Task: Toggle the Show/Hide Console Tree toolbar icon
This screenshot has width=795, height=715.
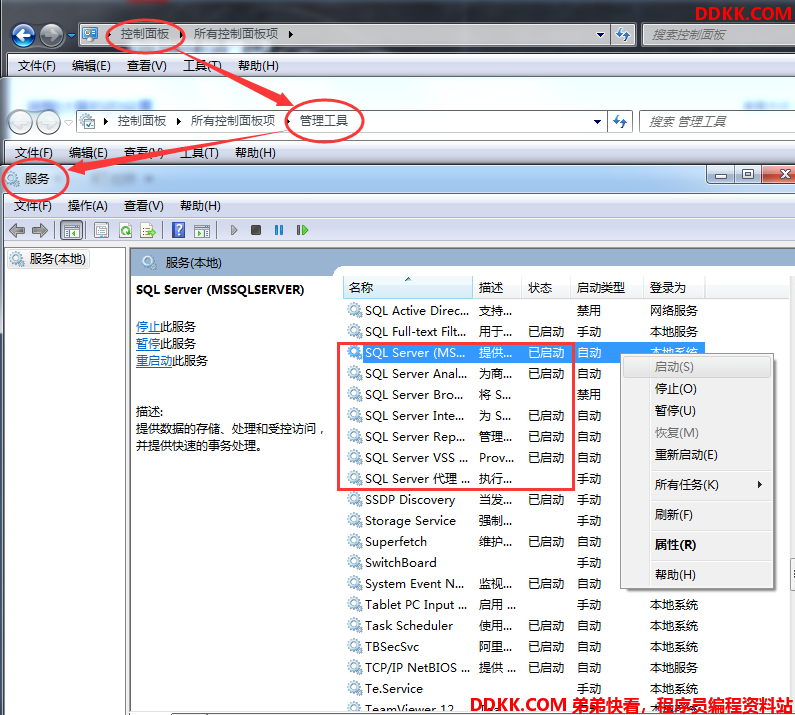Action: click(x=71, y=231)
